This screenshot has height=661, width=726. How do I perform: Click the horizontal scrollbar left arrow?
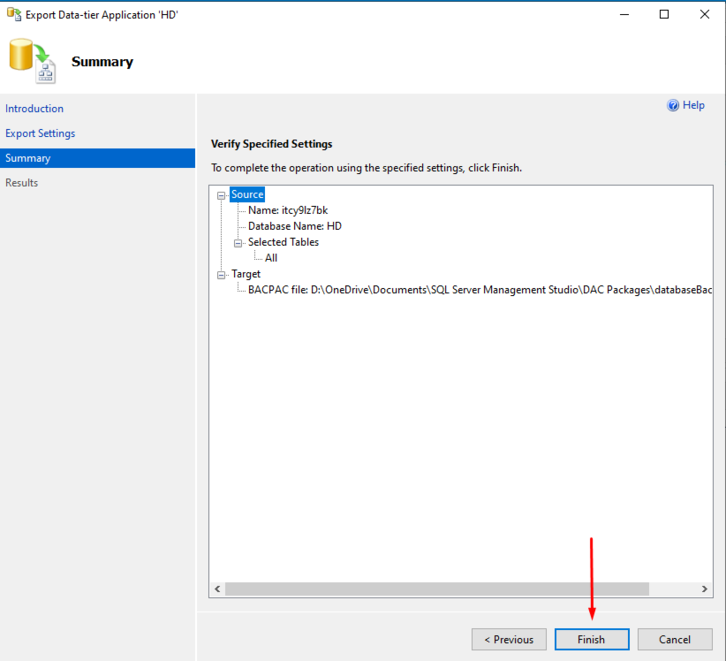click(217, 589)
